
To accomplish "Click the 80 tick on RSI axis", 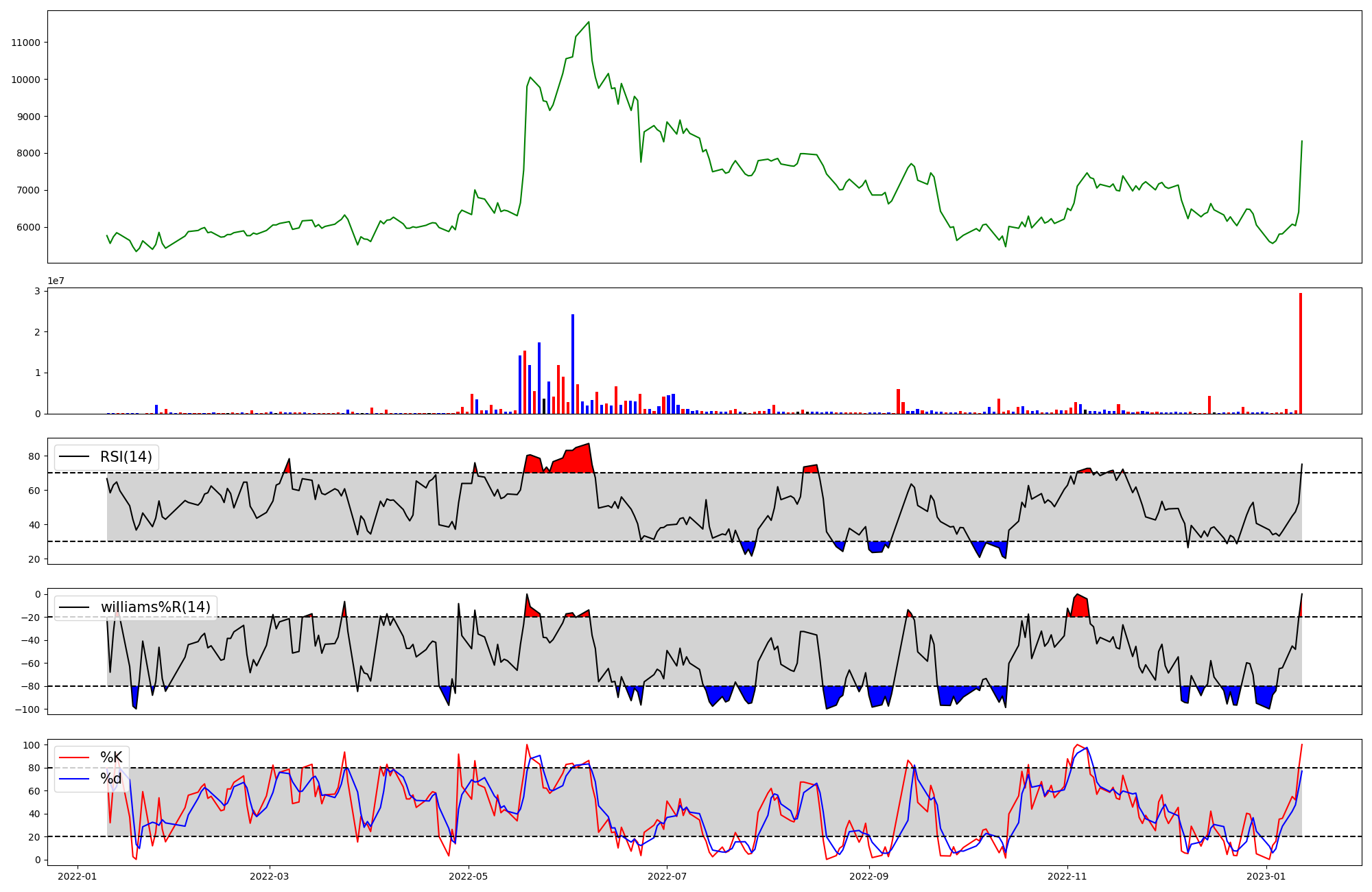I will [34, 456].
